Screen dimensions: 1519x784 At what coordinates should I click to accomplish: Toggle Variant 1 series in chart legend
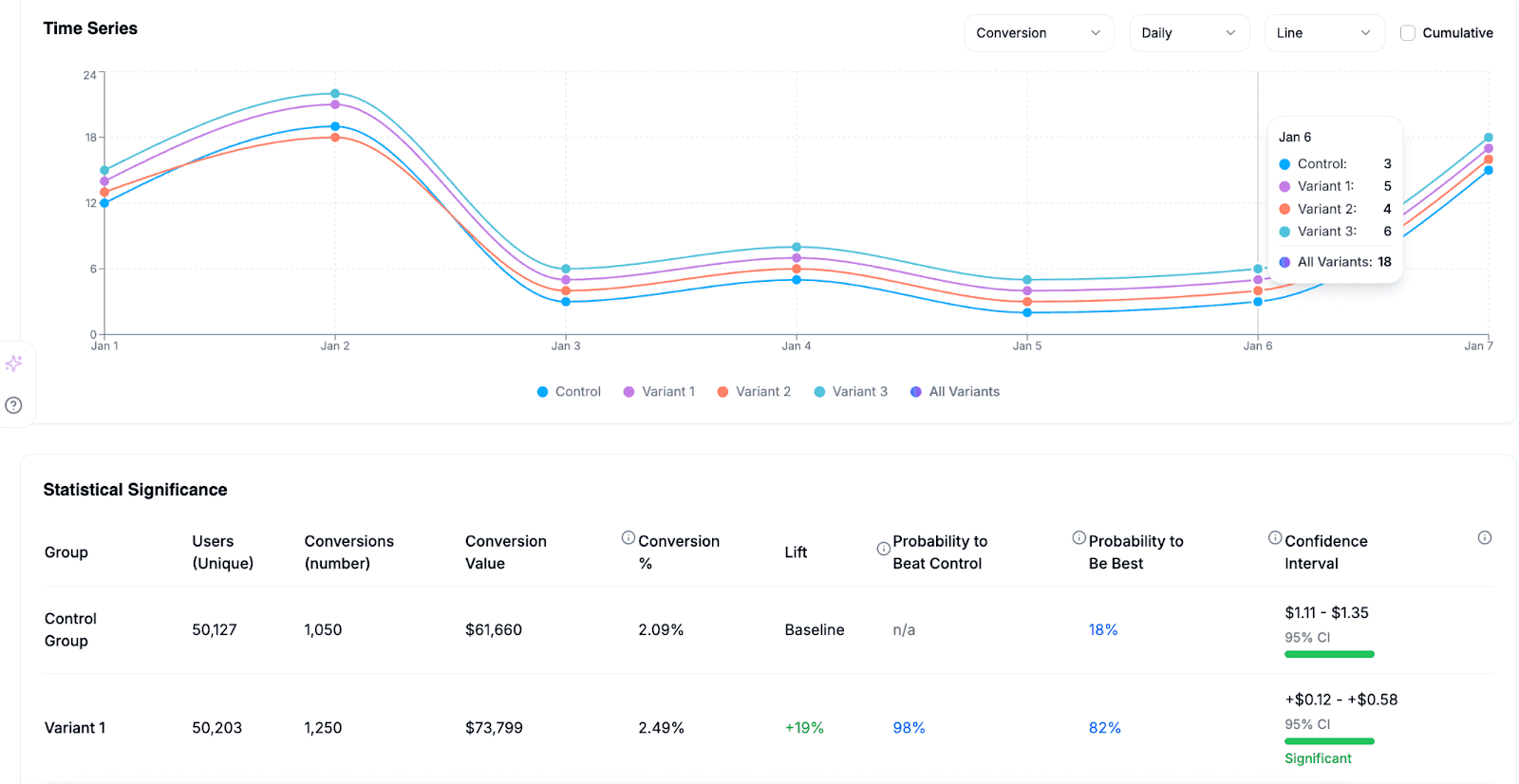coord(659,392)
